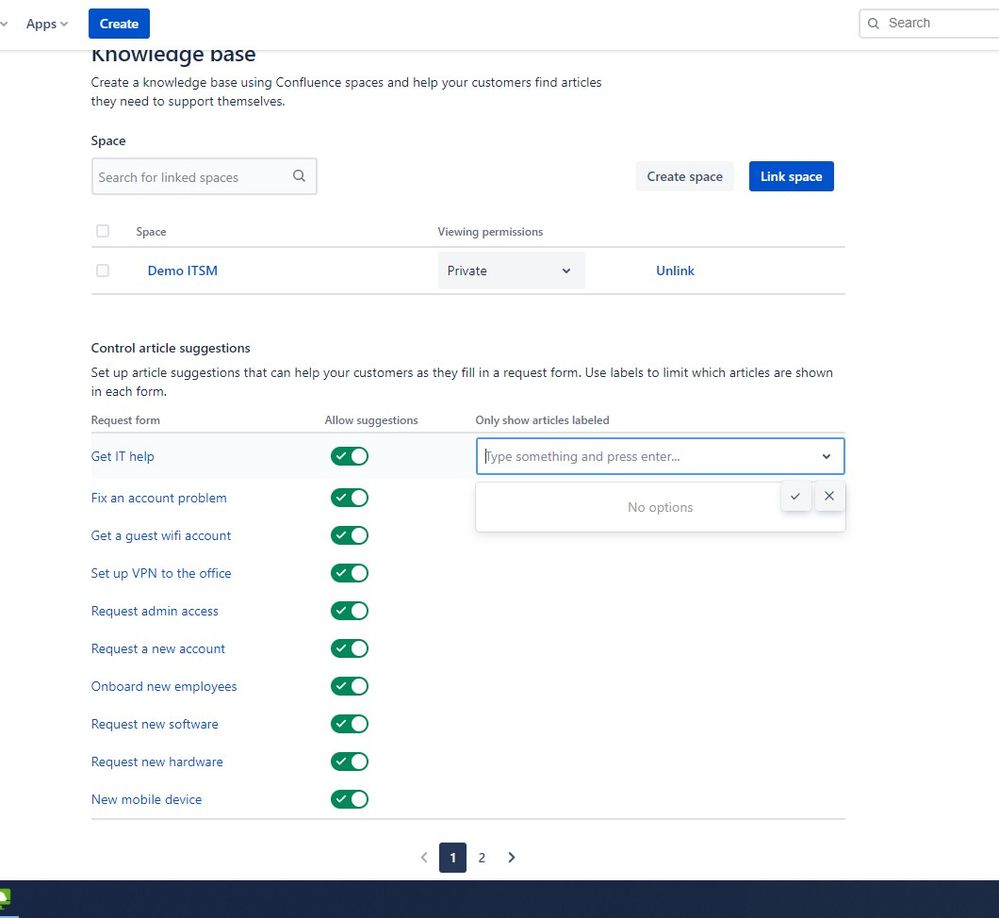Image resolution: width=999 pixels, height=918 pixels.
Task: Click the Create space button
Action: pyautogui.click(x=684, y=176)
